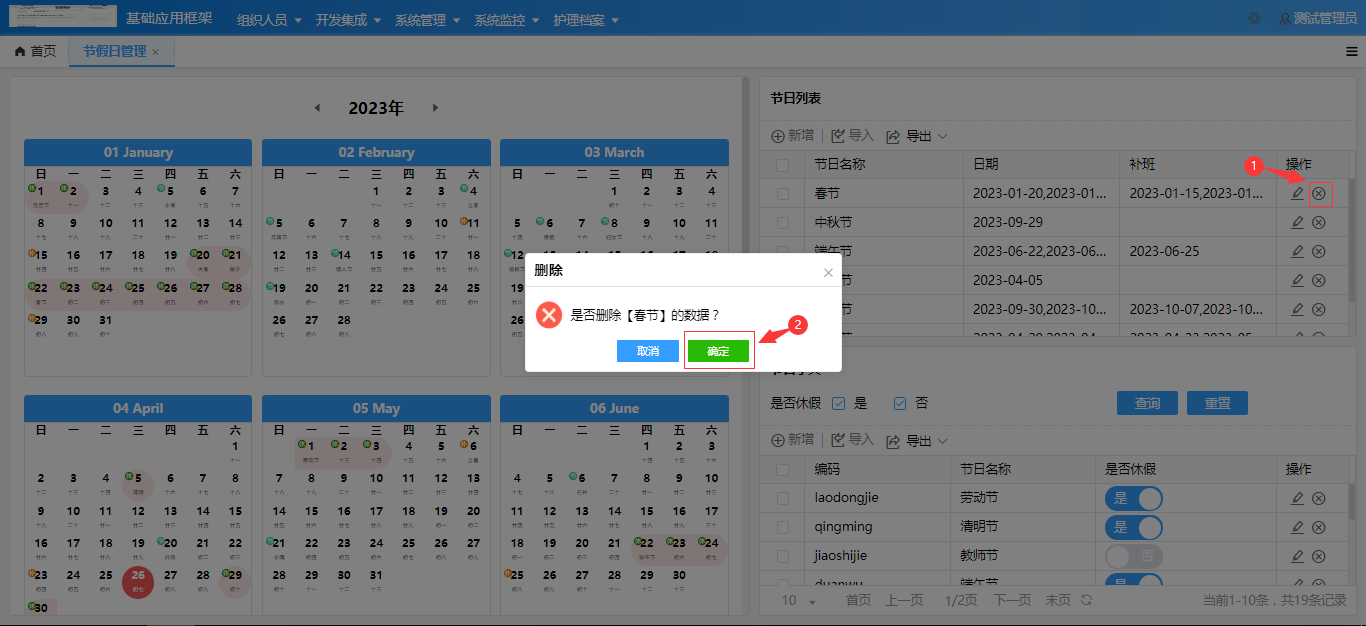Viewport: 1366px width, 626px height.
Task: Select the row checkbox for qingming
Action: pos(784,526)
